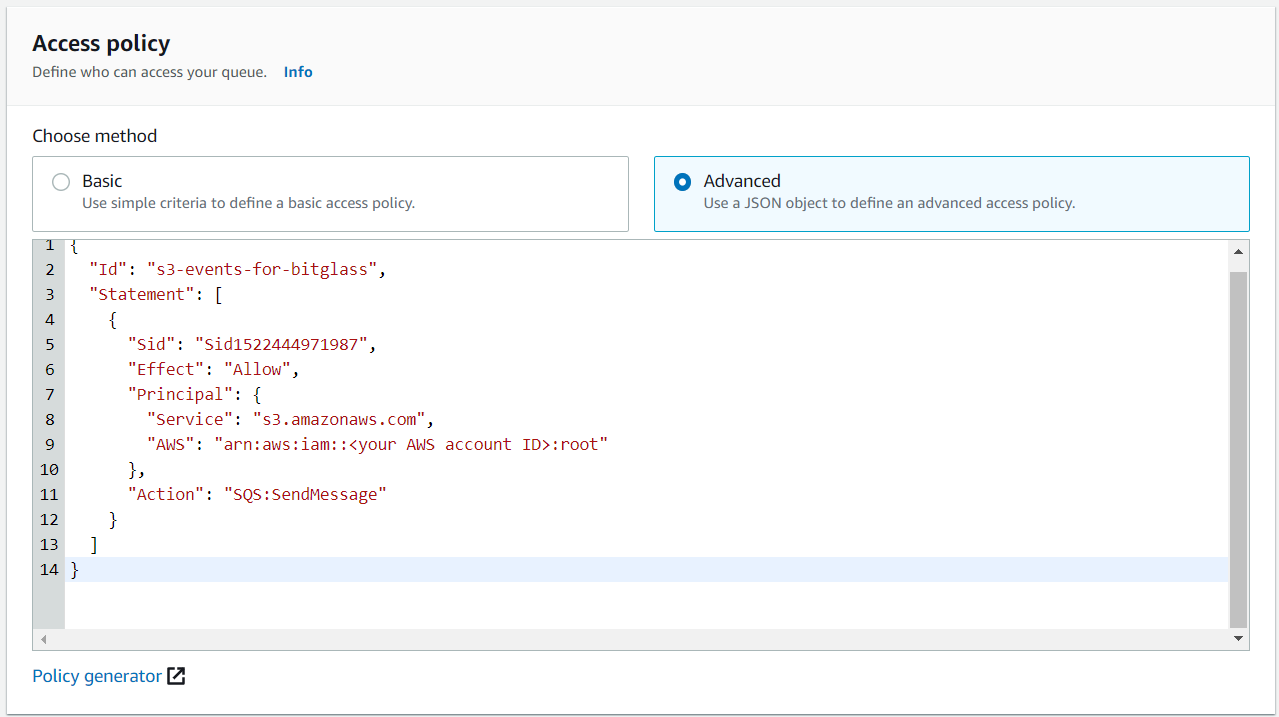Screen dimensions: 1279x717
Task: Click line number 5 in the gutter
Action: pyautogui.click(x=48, y=344)
